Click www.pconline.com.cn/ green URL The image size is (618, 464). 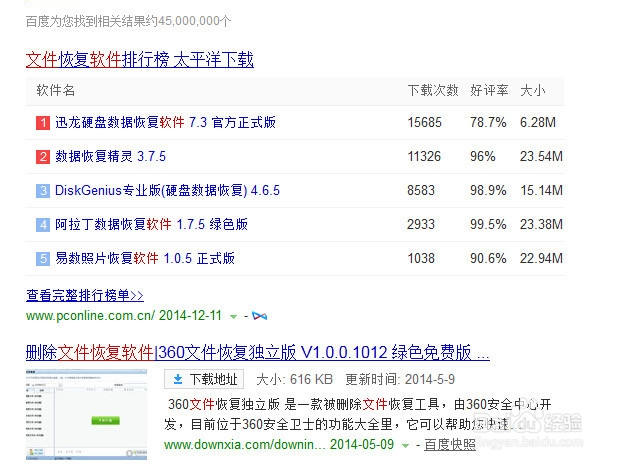tap(91, 316)
